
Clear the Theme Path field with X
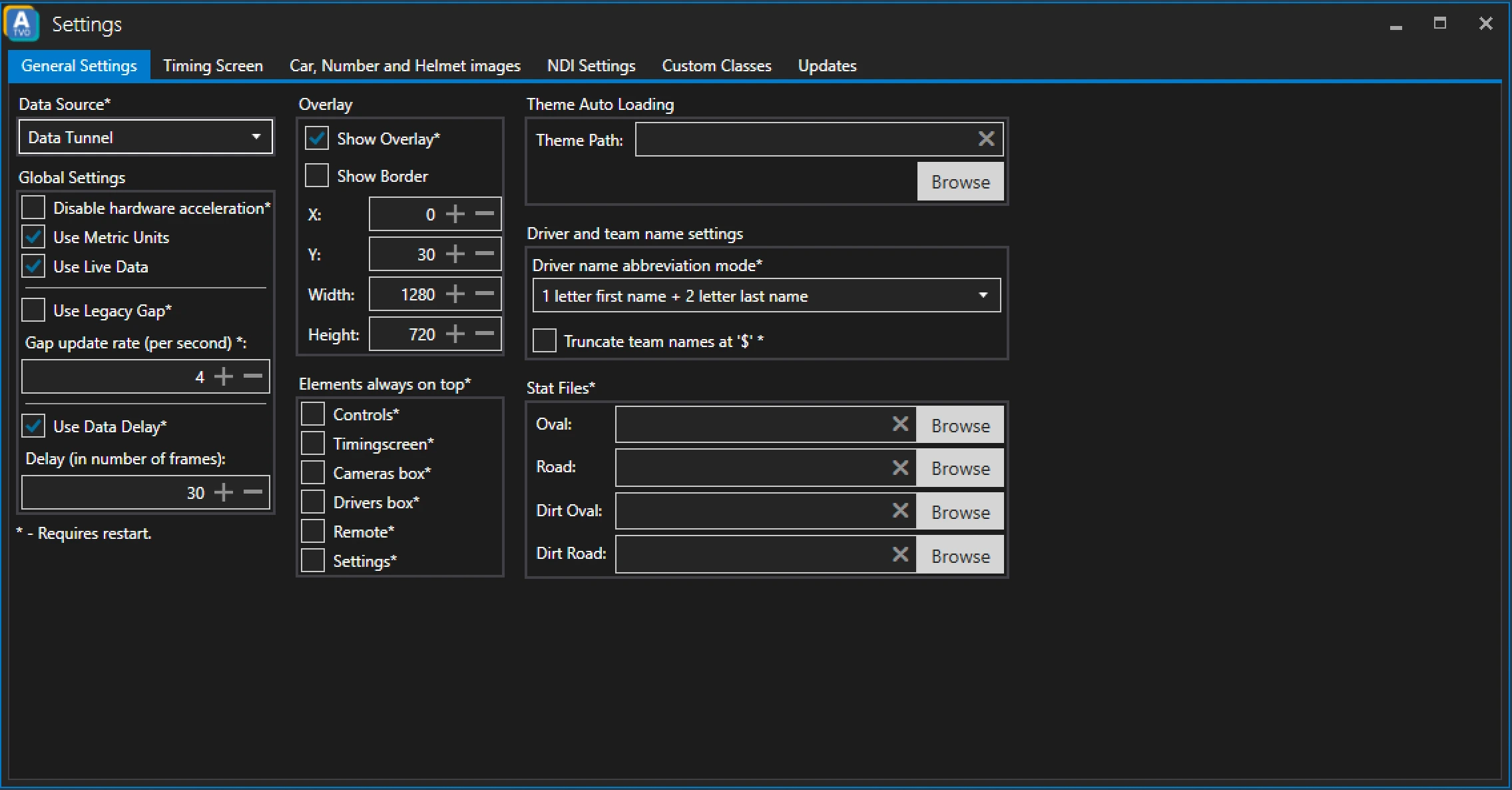(986, 139)
